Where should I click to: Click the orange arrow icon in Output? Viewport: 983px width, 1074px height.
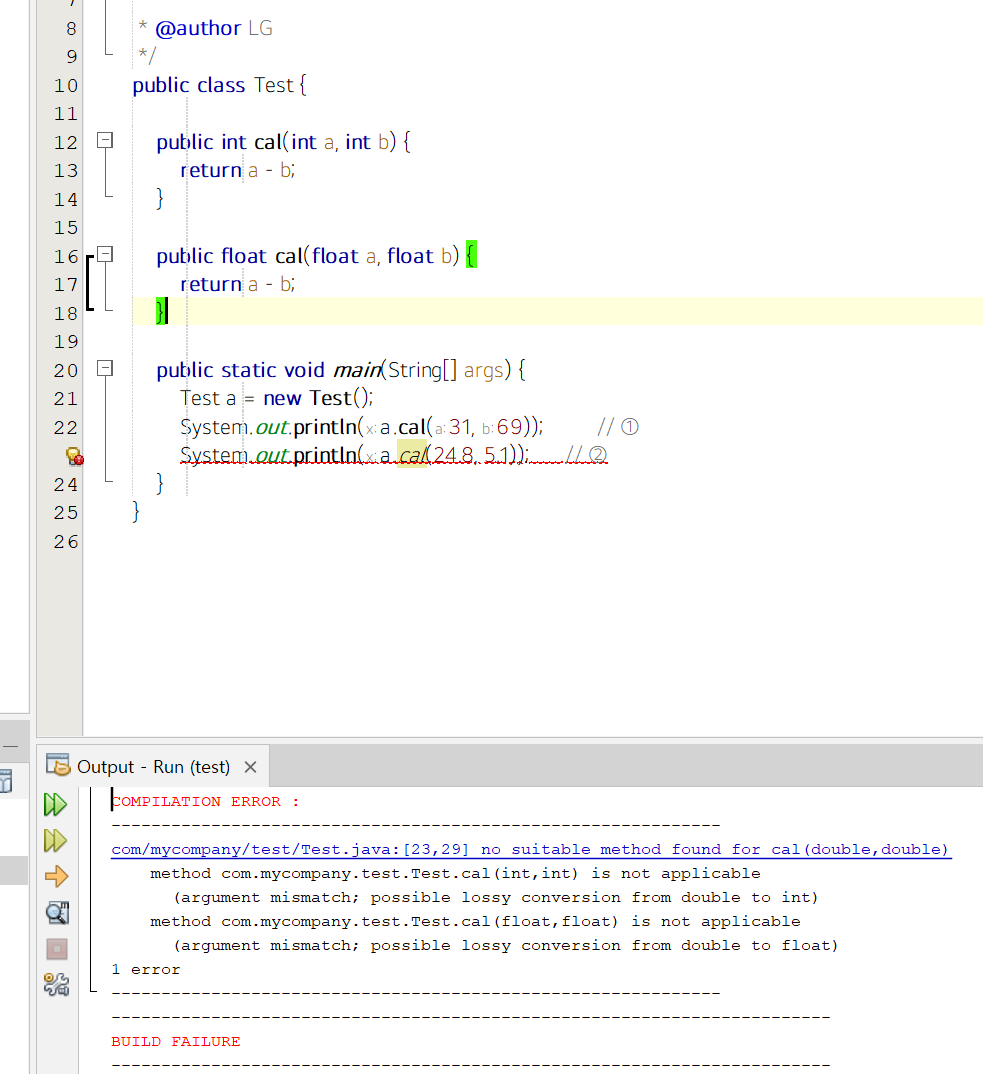click(x=56, y=876)
